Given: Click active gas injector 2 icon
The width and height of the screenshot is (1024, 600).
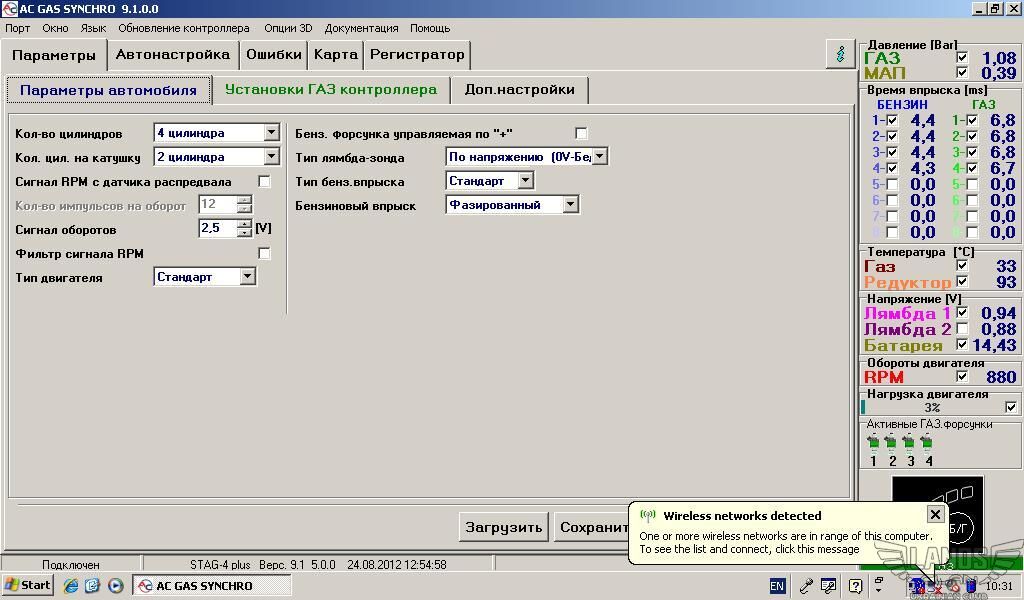Looking at the screenshot, I should coord(891,443).
